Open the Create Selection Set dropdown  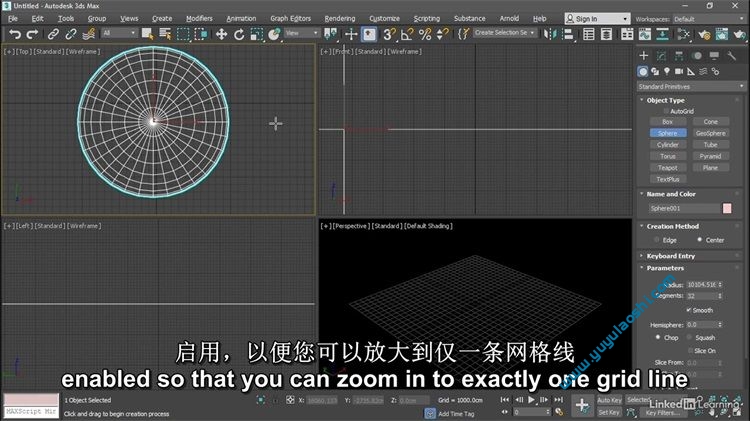pyautogui.click(x=505, y=33)
